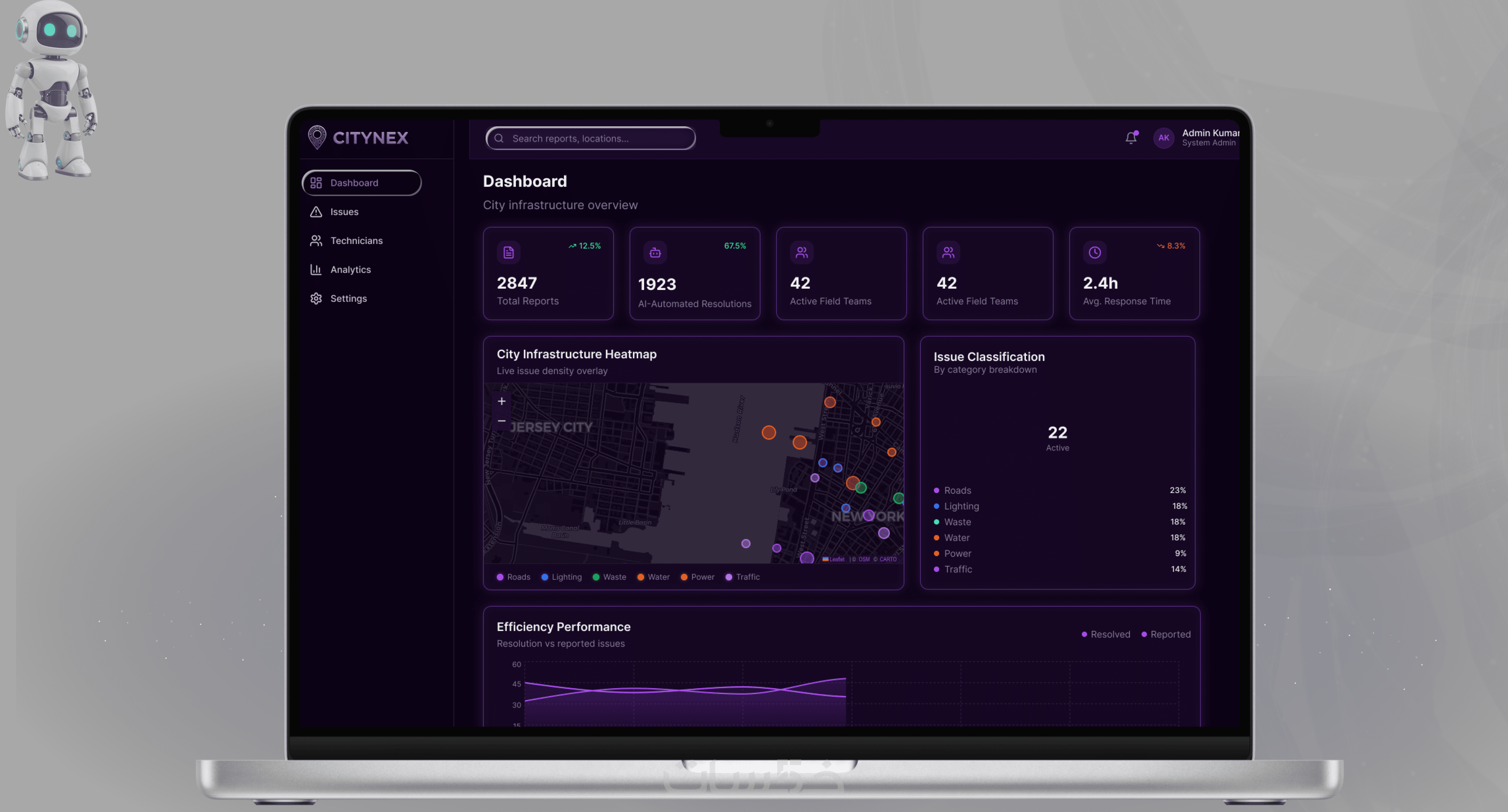This screenshot has width=1508, height=812.
Task: Click the AI-Automated Resolutions robot icon
Action: coord(655,252)
